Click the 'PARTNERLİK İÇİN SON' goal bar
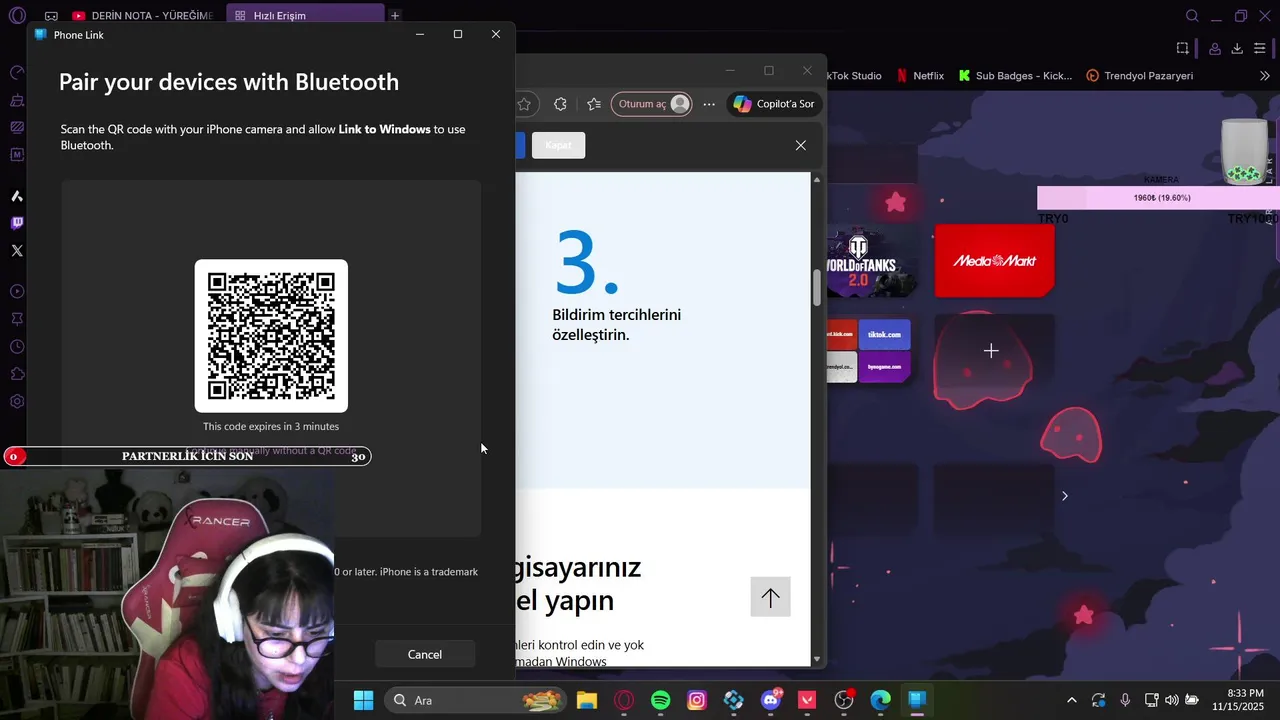The height and width of the screenshot is (720, 1280). coord(187,456)
